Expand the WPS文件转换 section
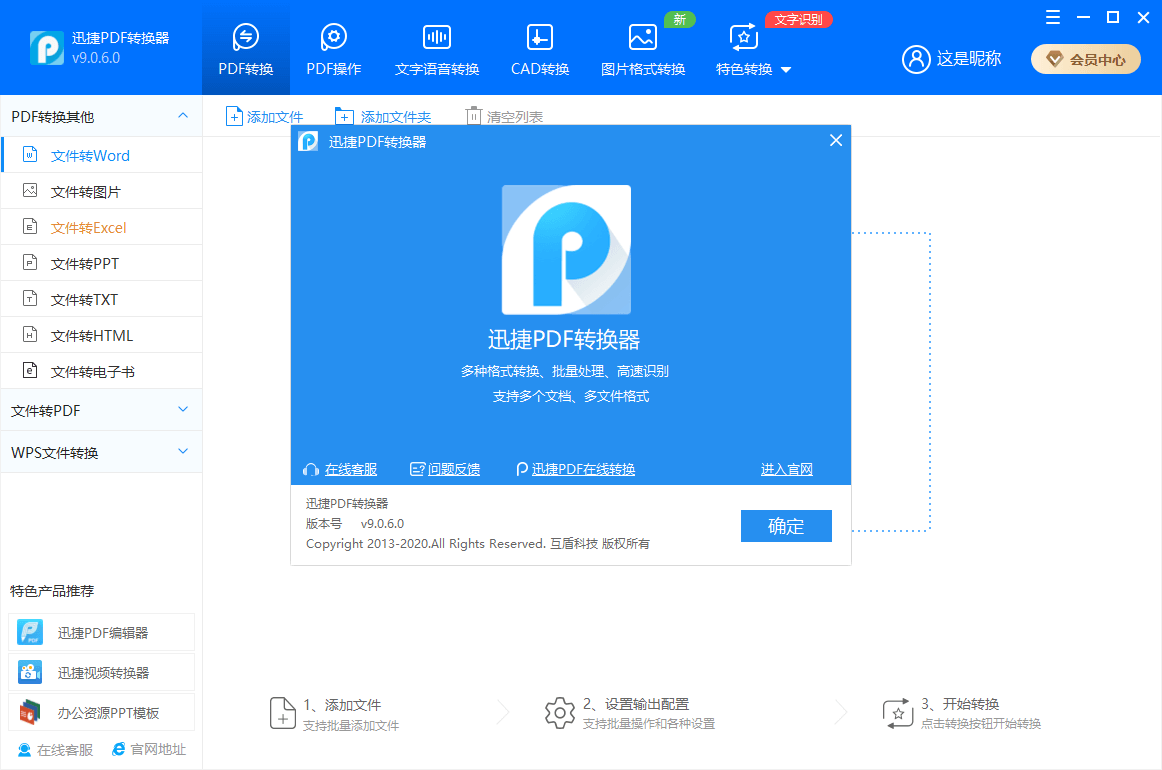Viewport: 1162px width, 770px height. [183, 452]
